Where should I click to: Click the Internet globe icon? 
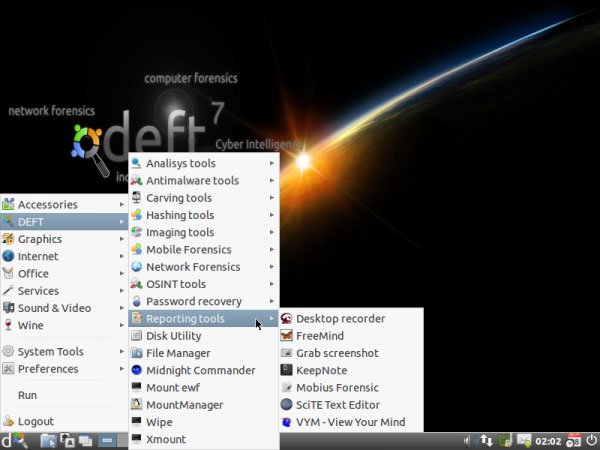(8, 256)
